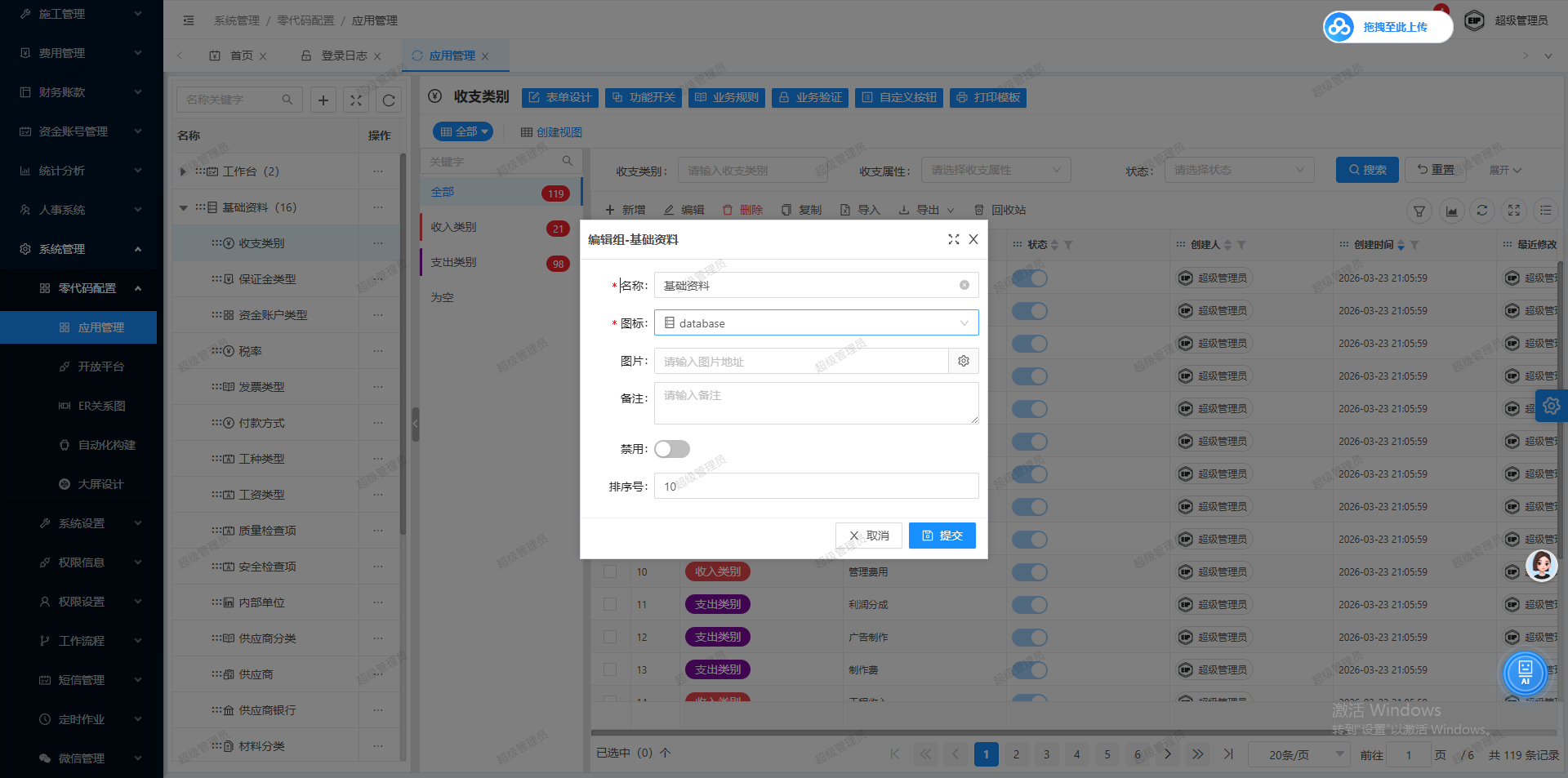Go to page 2 in pagination
The height and width of the screenshot is (778, 1568).
pos(1016,754)
